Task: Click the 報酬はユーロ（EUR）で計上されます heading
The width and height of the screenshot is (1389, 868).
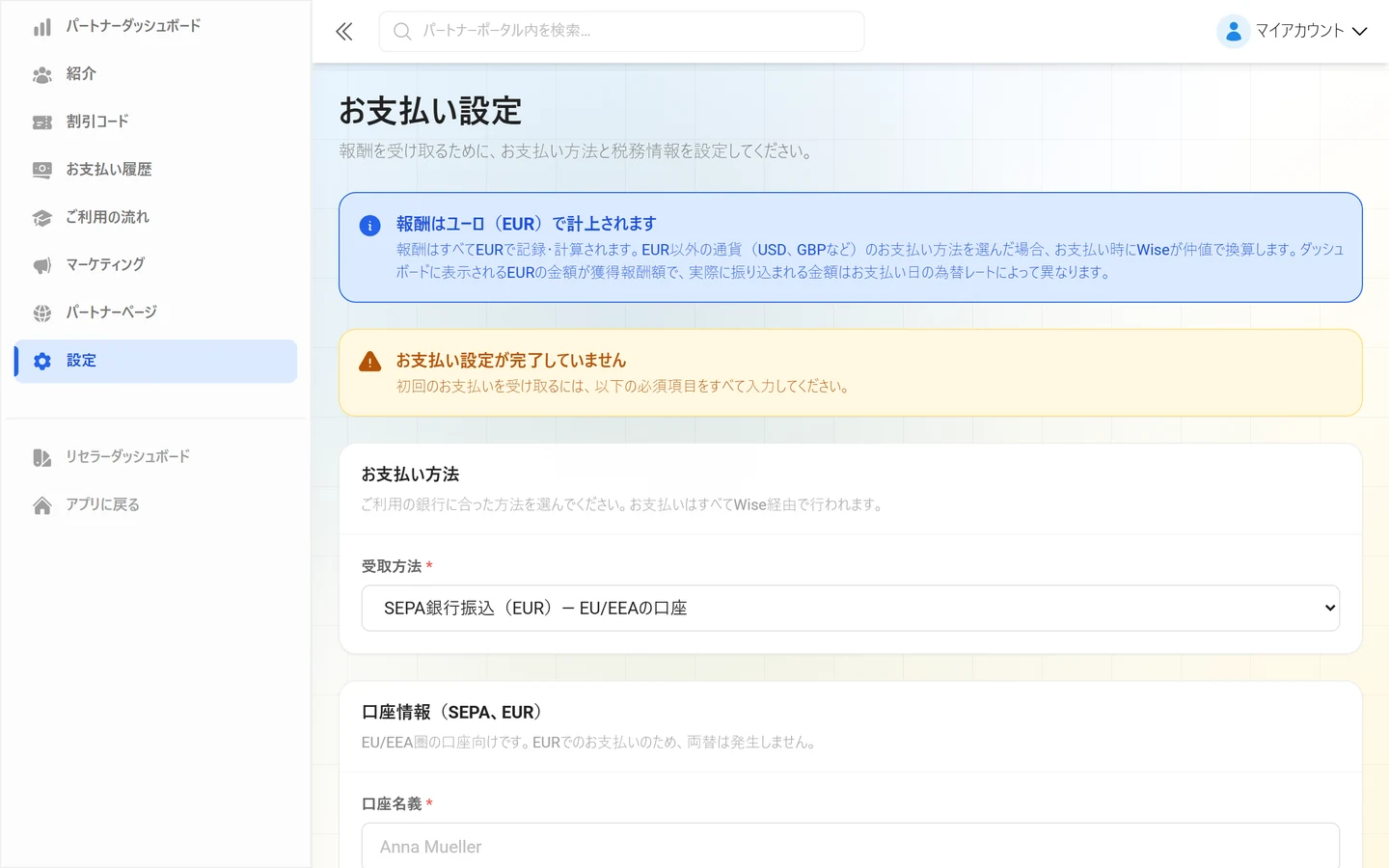Action: 526,224
